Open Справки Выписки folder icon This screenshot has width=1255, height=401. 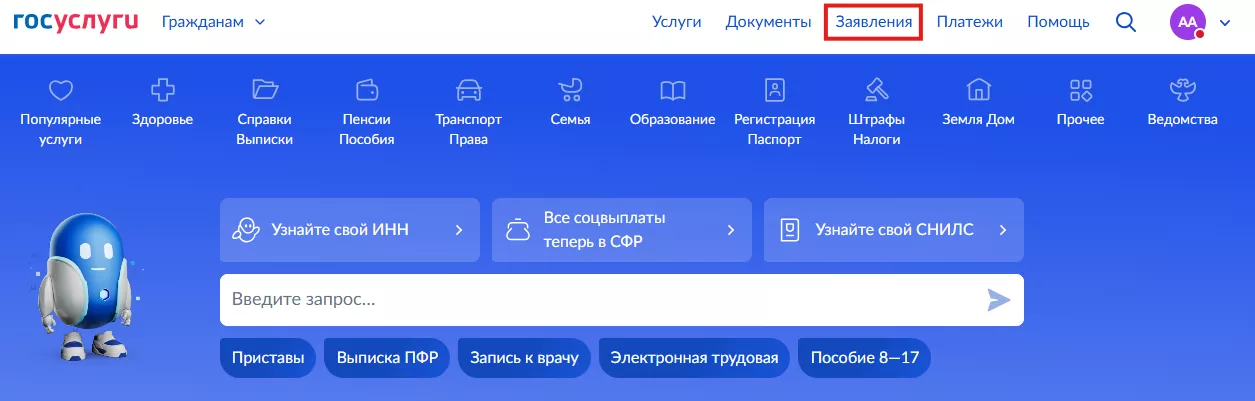point(265,90)
